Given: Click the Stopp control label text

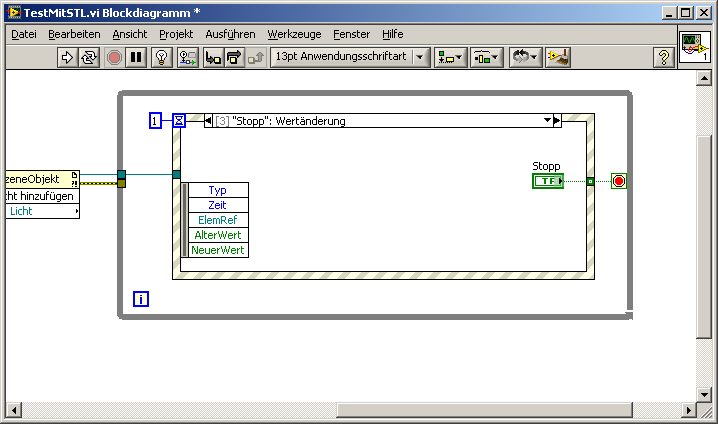Looking at the screenshot, I should coord(546,166).
